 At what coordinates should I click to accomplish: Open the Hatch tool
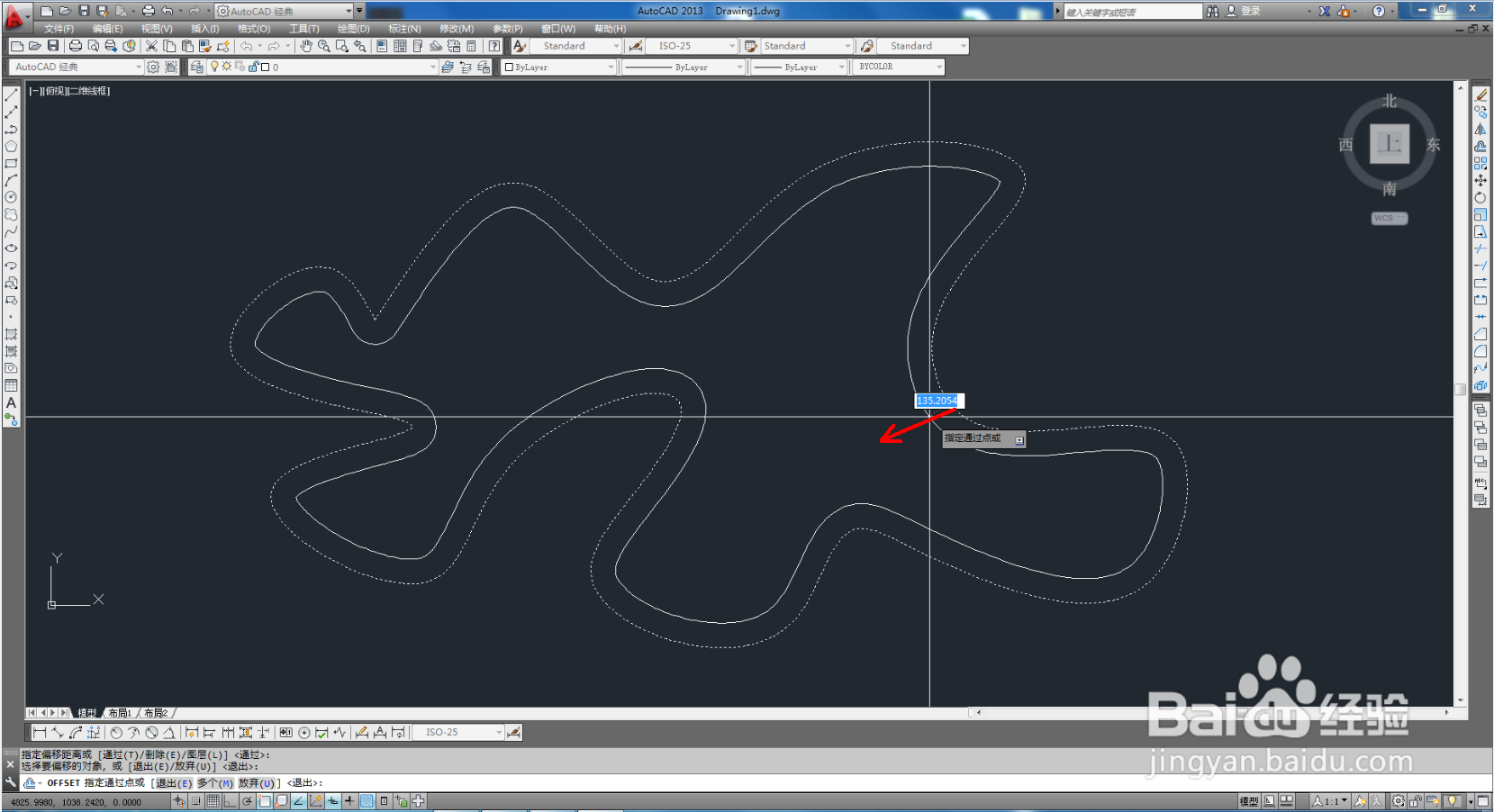click(x=11, y=334)
